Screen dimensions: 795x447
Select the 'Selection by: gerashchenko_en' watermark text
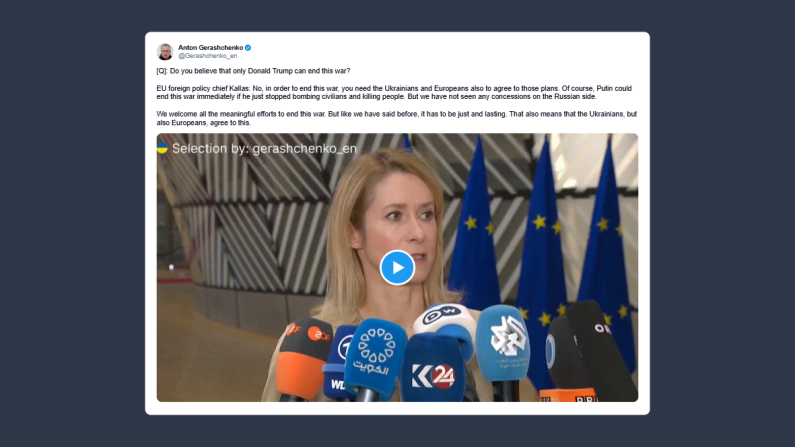pos(264,148)
